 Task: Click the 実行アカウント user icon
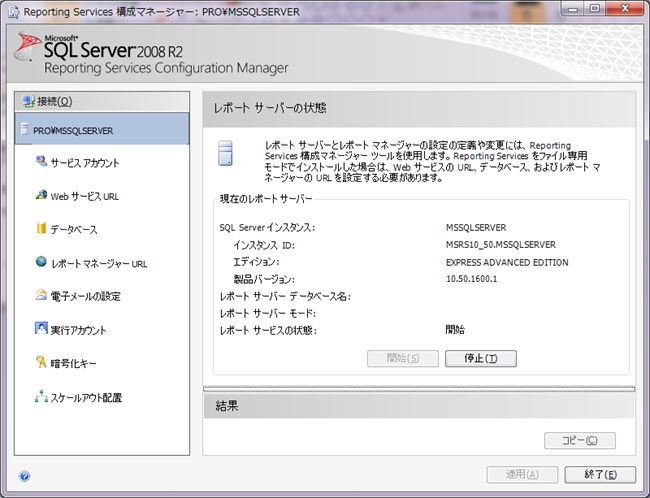(x=41, y=328)
